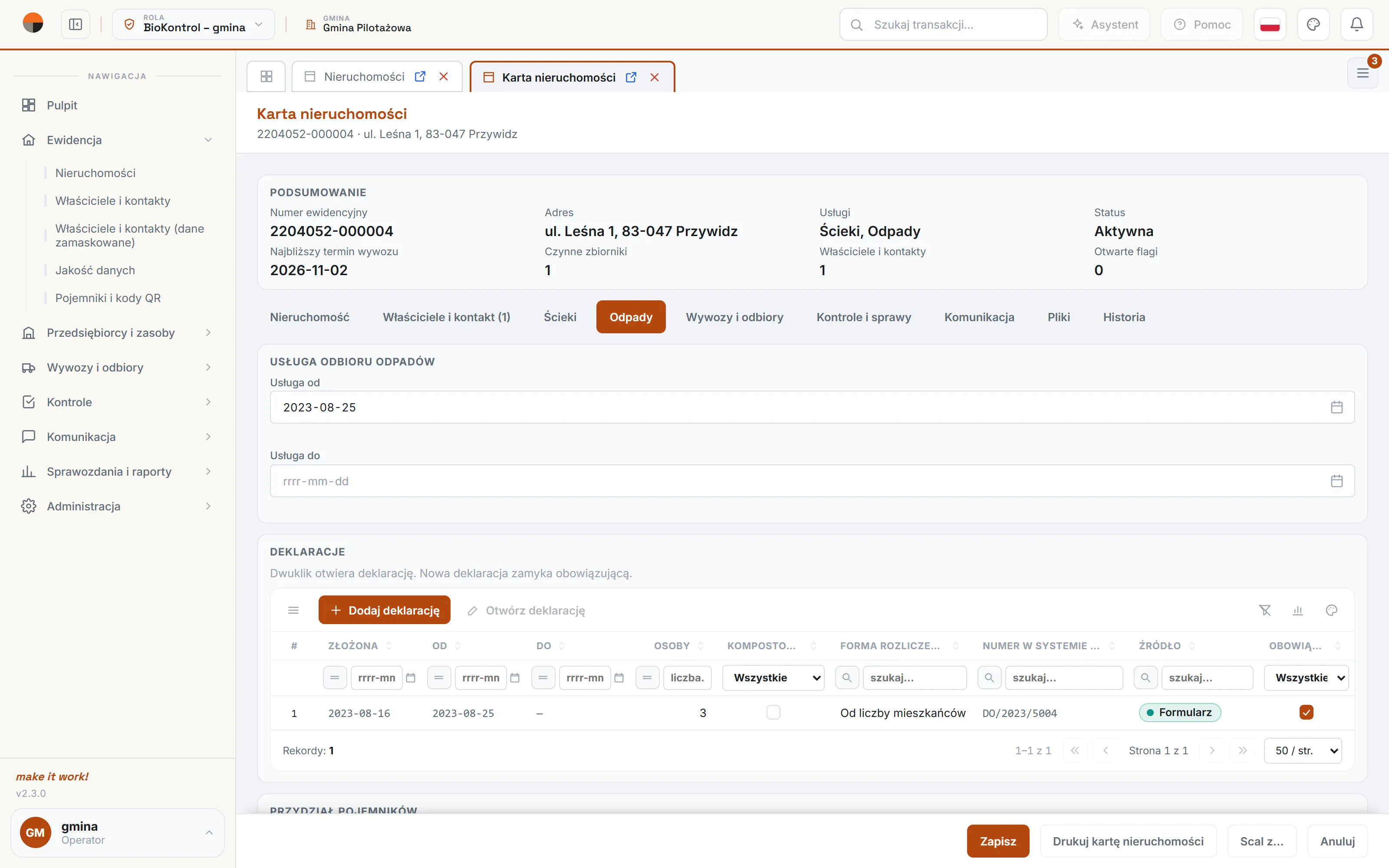Close the Nieruchomości tab
The image size is (1389, 868).
[444, 76]
